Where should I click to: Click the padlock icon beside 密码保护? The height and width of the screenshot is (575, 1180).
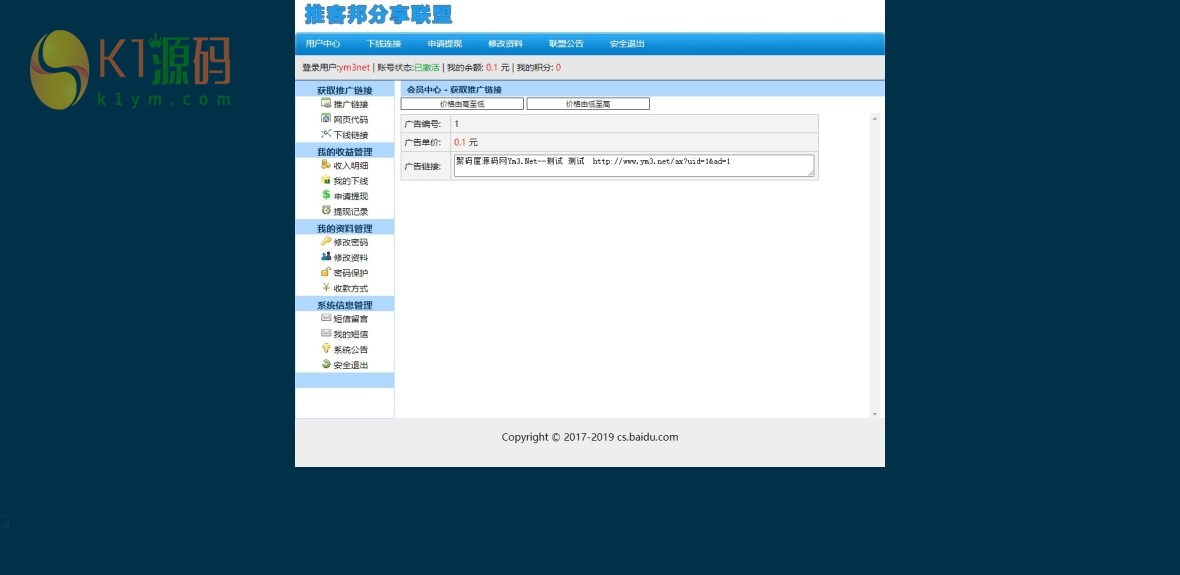[x=326, y=272]
